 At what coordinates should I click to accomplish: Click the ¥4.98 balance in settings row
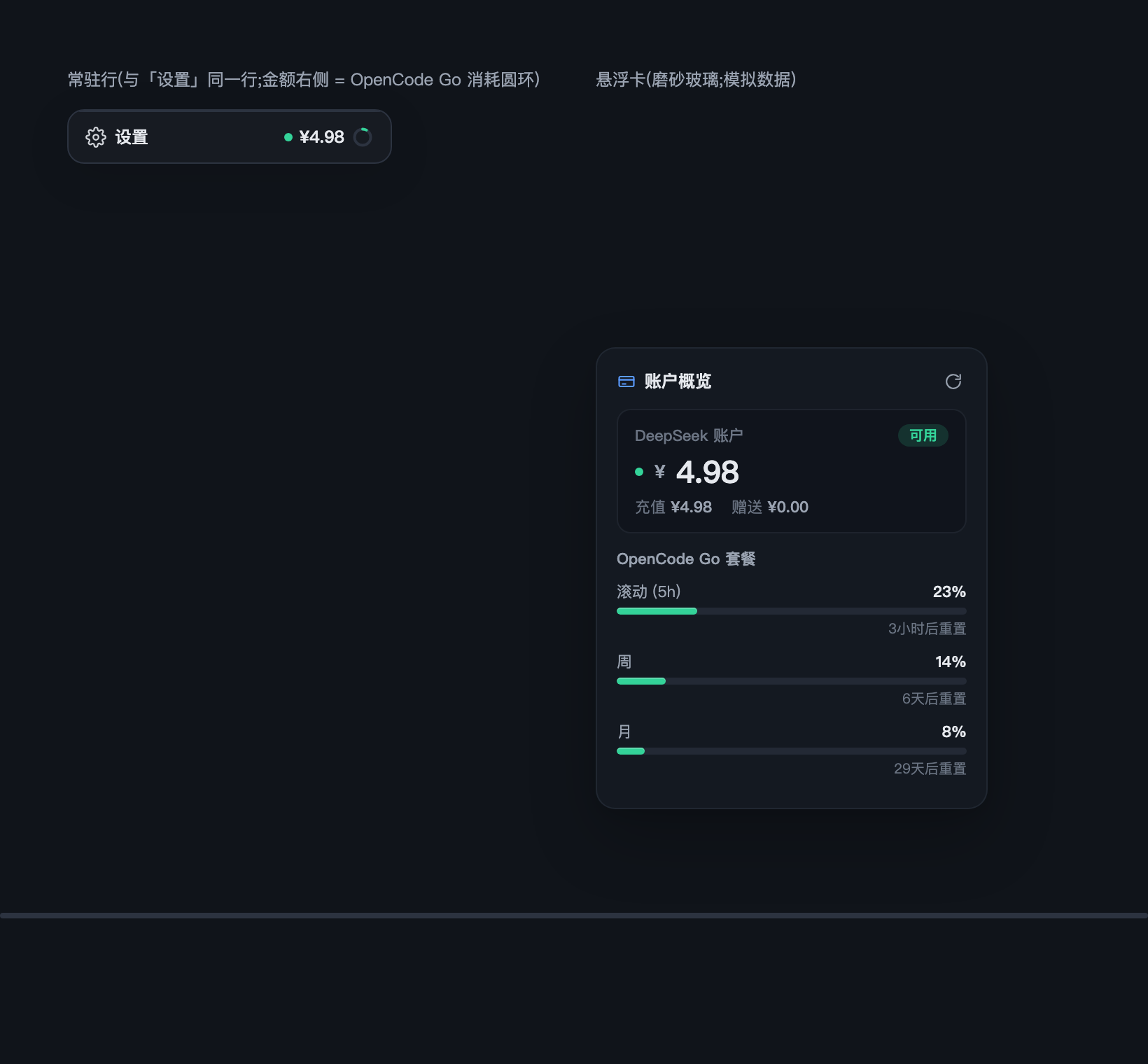point(322,137)
